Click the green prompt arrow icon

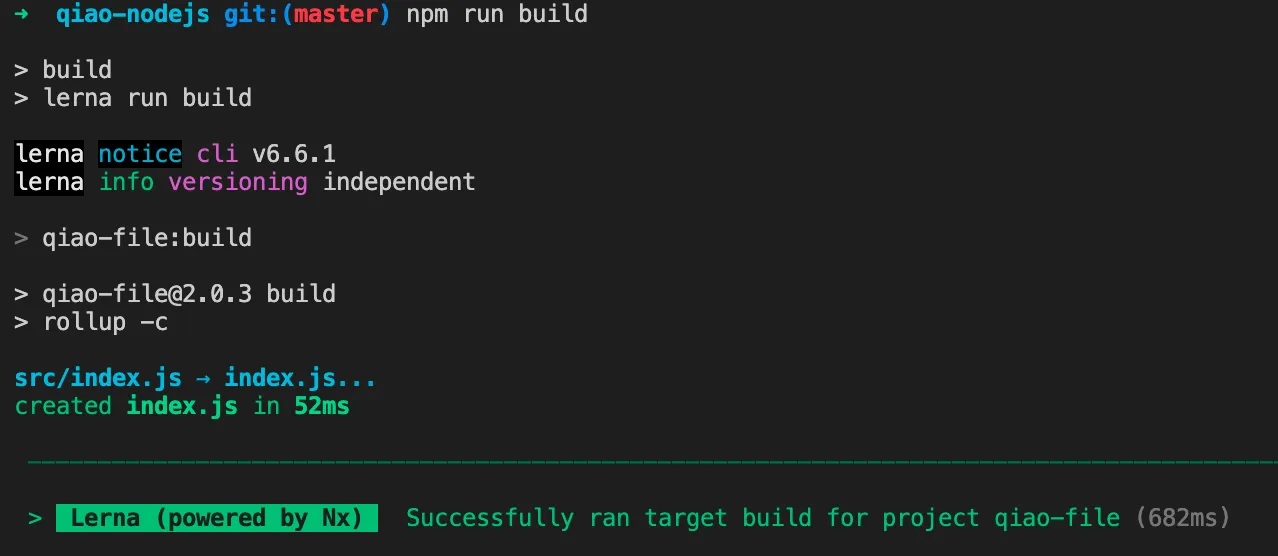[22, 14]
